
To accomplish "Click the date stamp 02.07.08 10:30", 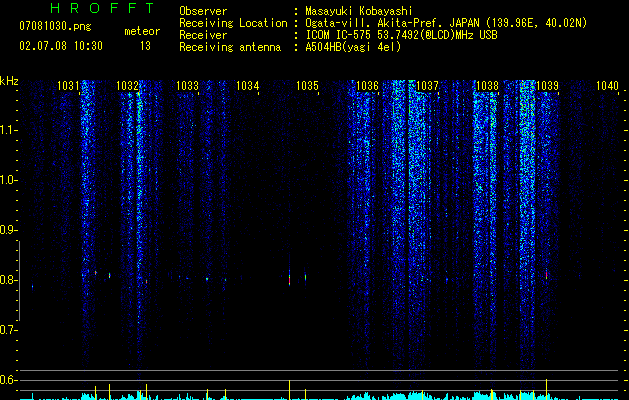I will tap(61, 46).
